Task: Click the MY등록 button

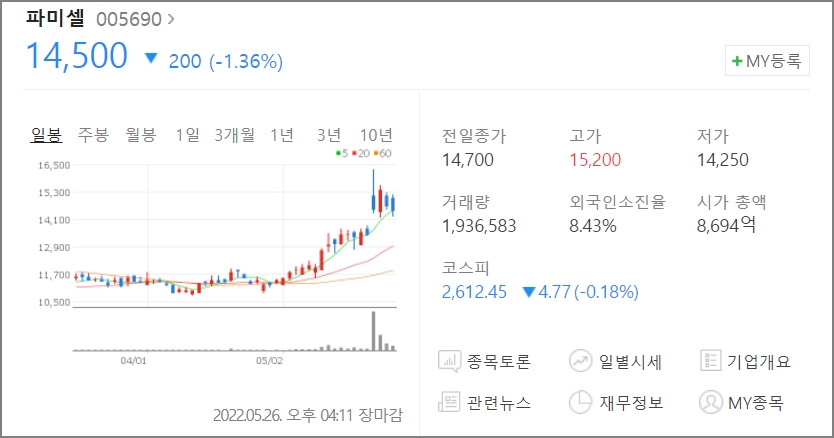Action: pos(767,61)
